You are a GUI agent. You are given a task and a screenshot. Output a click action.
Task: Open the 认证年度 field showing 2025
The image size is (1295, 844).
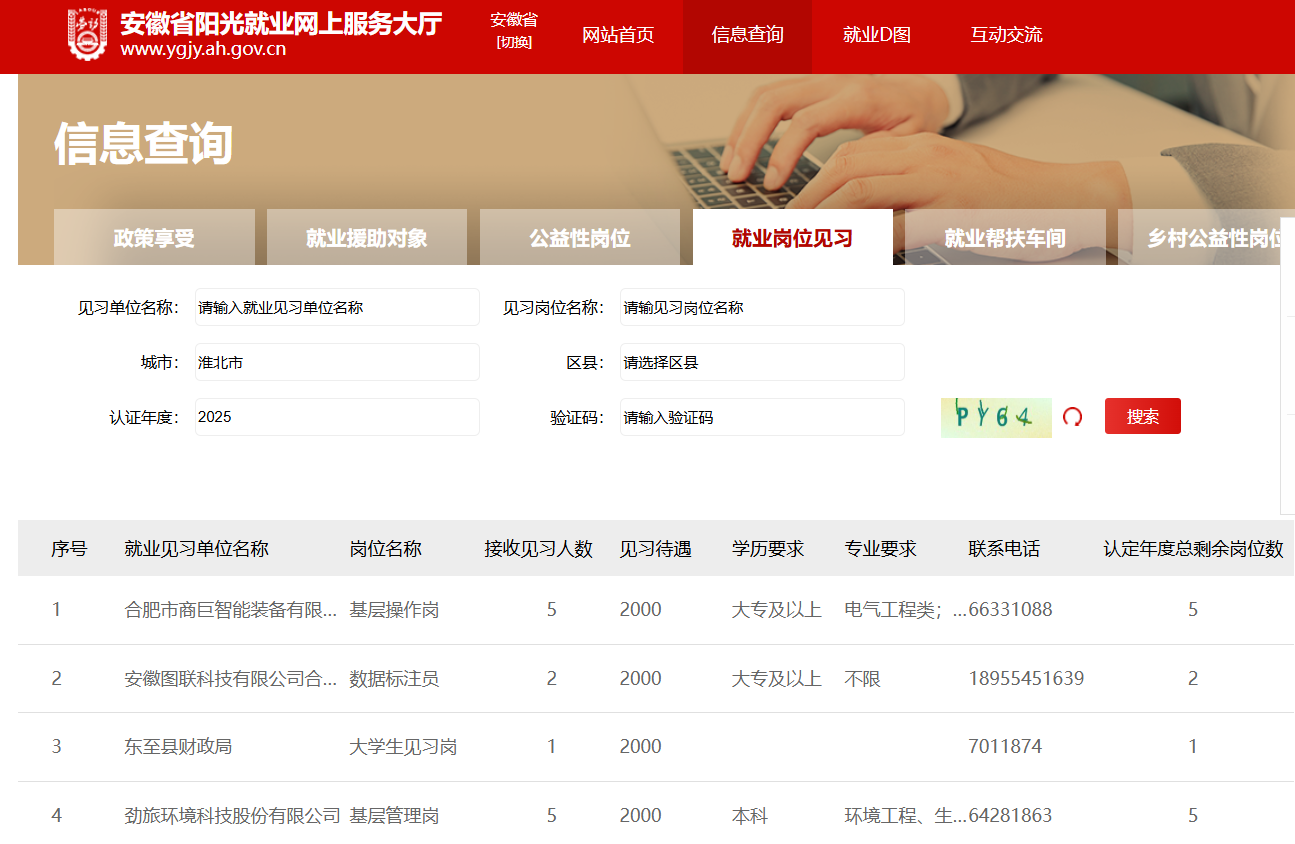(x=337, y=417)
